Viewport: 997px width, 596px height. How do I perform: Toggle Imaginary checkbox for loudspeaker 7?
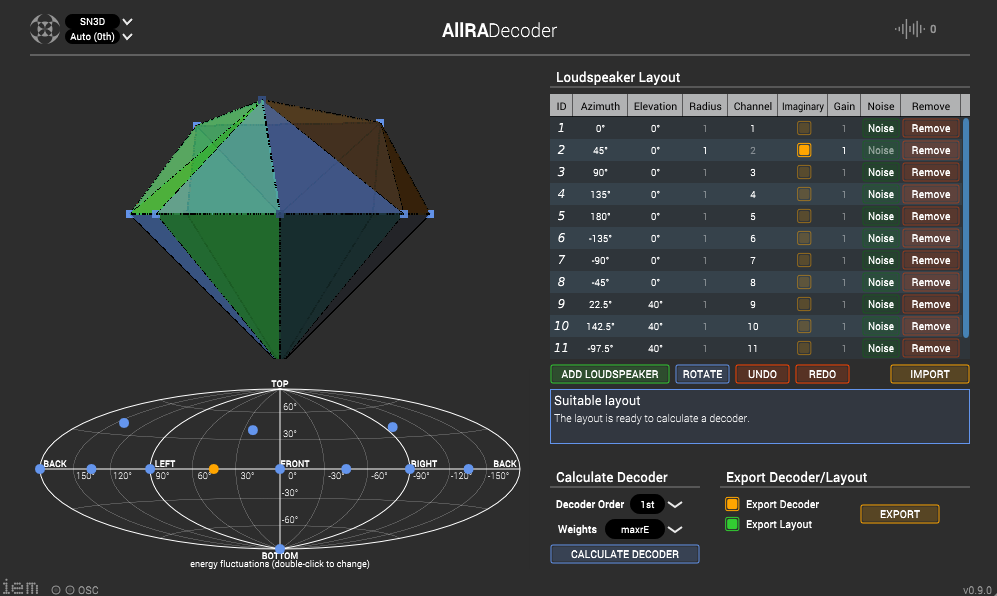pos(804,260)
